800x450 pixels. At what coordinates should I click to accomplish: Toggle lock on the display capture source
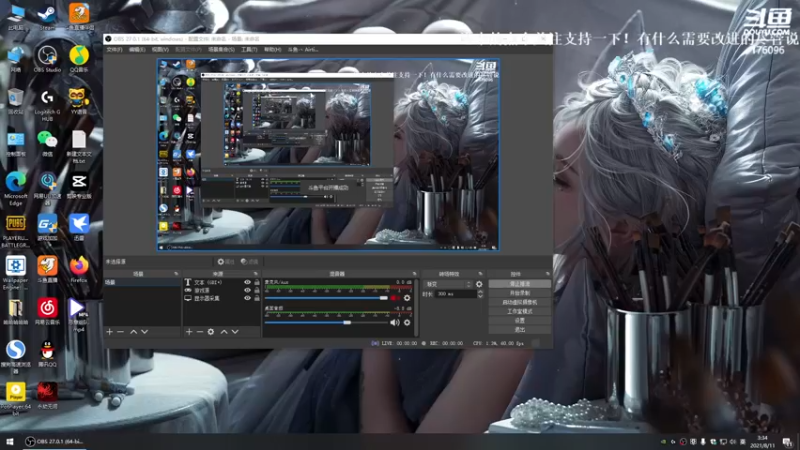257,298
